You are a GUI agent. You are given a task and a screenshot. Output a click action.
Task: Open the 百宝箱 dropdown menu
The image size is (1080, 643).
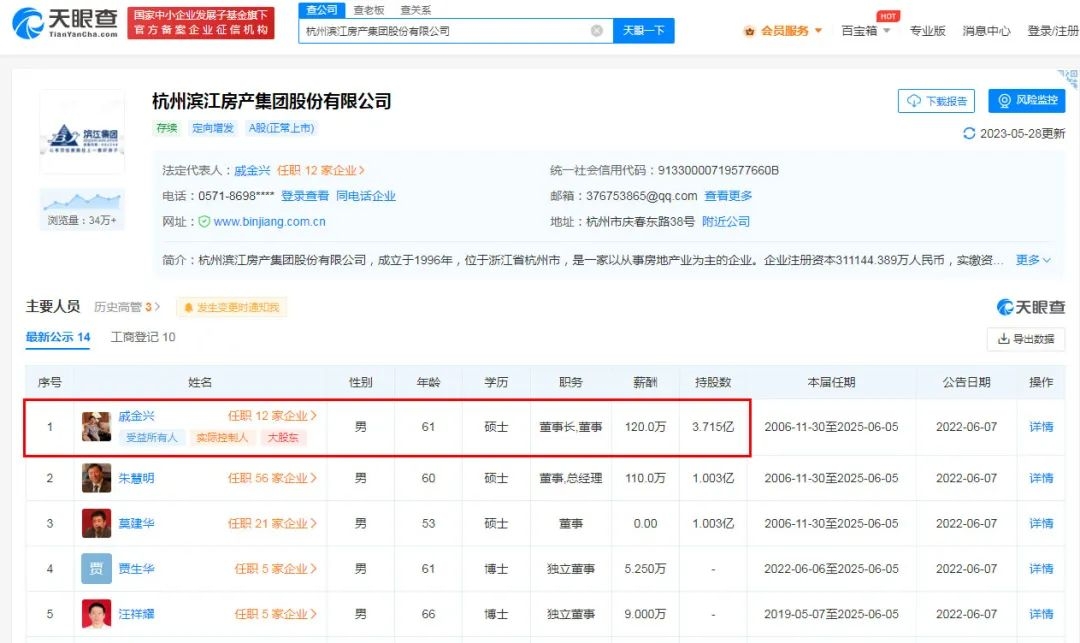tap(866, 31)
